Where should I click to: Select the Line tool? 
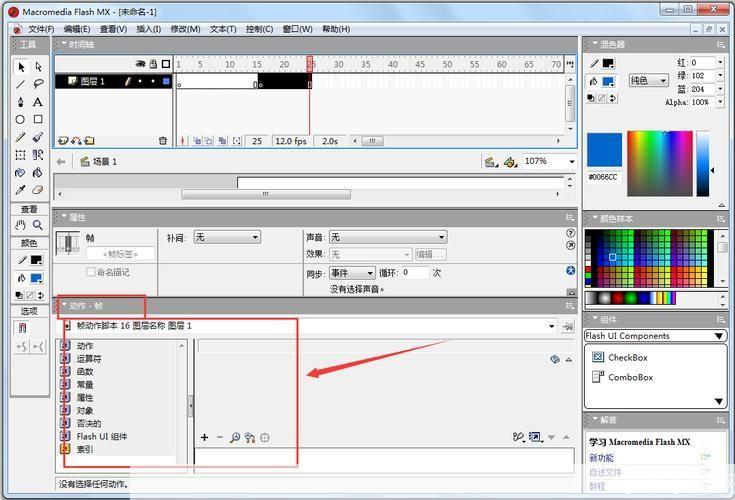(x=21, y=84)
